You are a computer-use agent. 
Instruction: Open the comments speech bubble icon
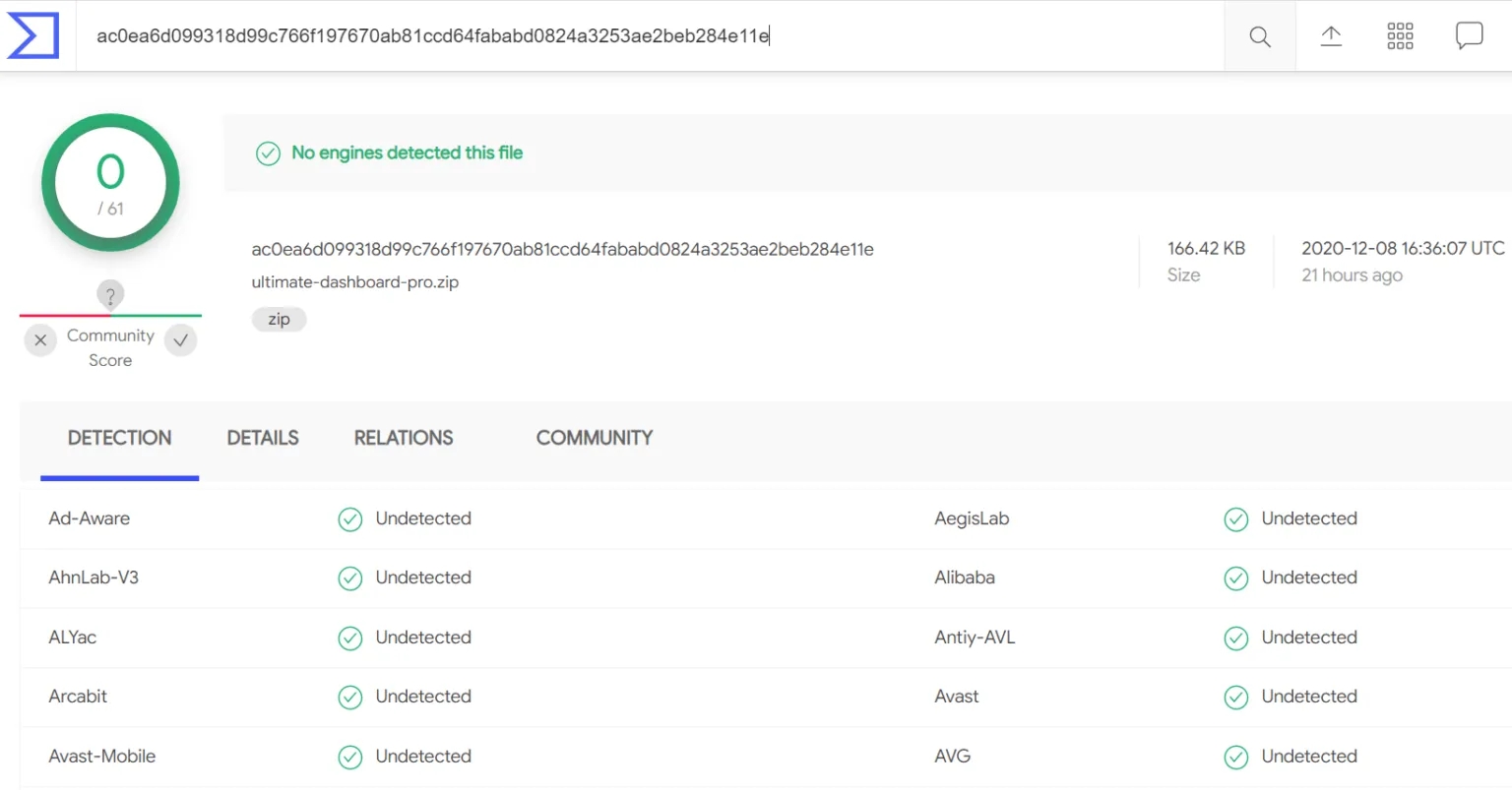[1469, 36]
